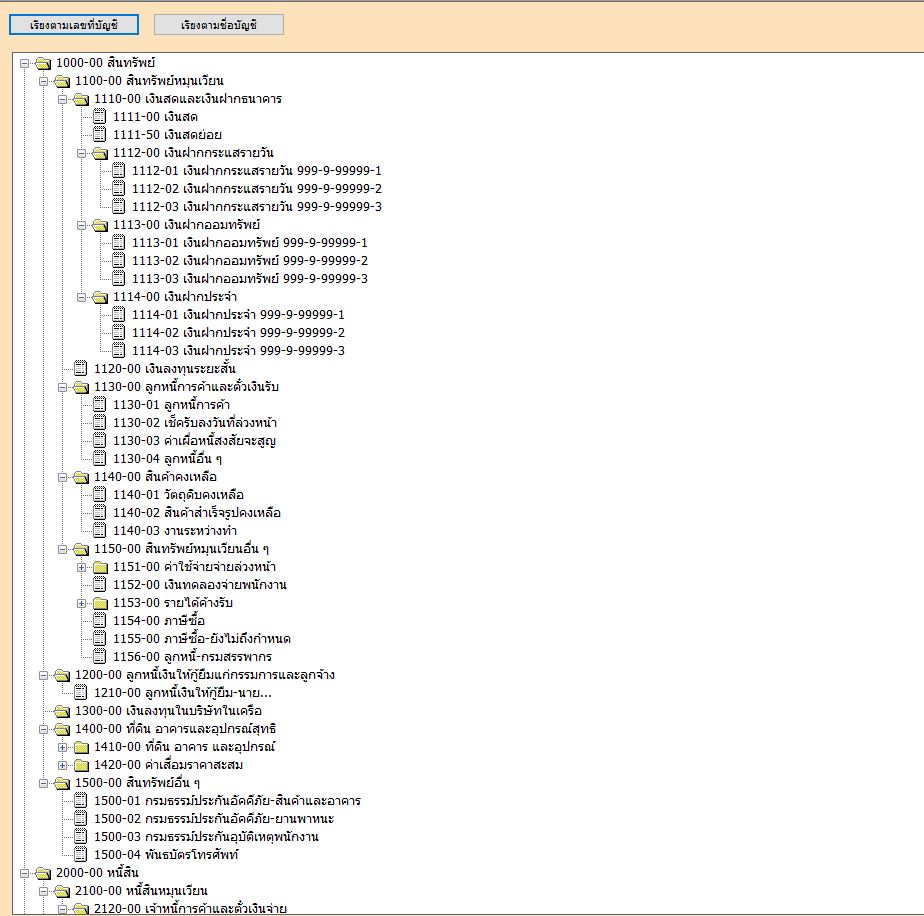This screenshot has width=924, height=916.
Task: Click the sort by account name button
Action: click(219, 25)
